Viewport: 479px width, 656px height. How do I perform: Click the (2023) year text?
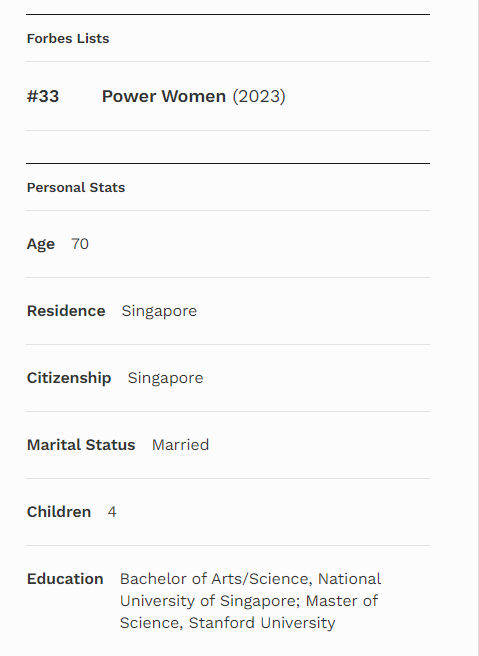[x=259, y=96]
